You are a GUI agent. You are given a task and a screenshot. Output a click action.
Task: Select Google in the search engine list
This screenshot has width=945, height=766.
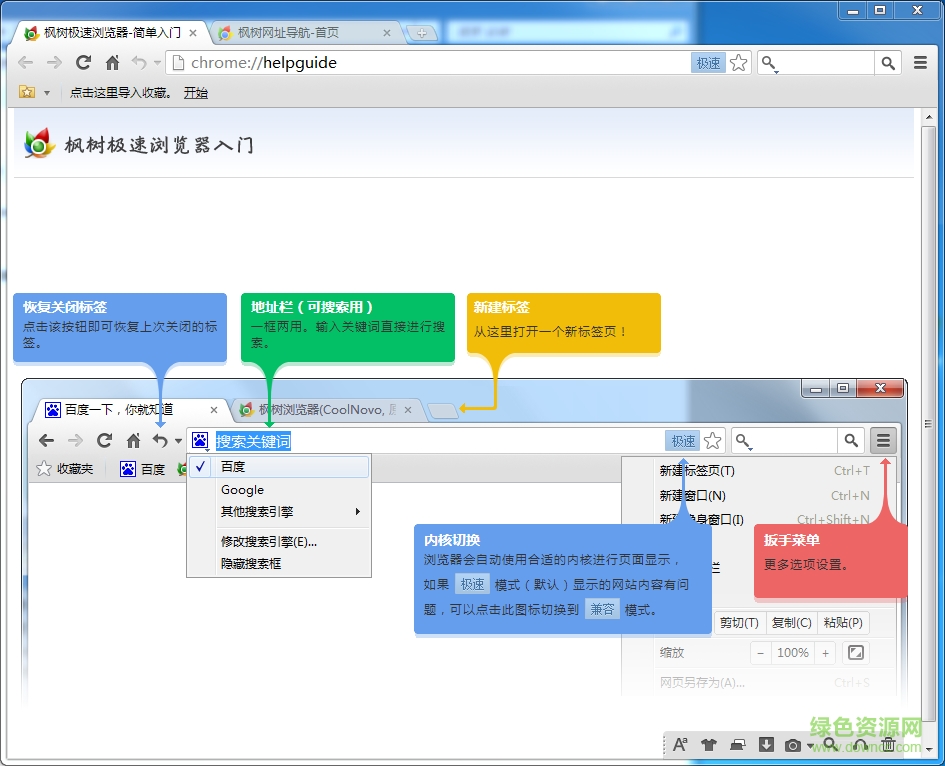point(242,490)
